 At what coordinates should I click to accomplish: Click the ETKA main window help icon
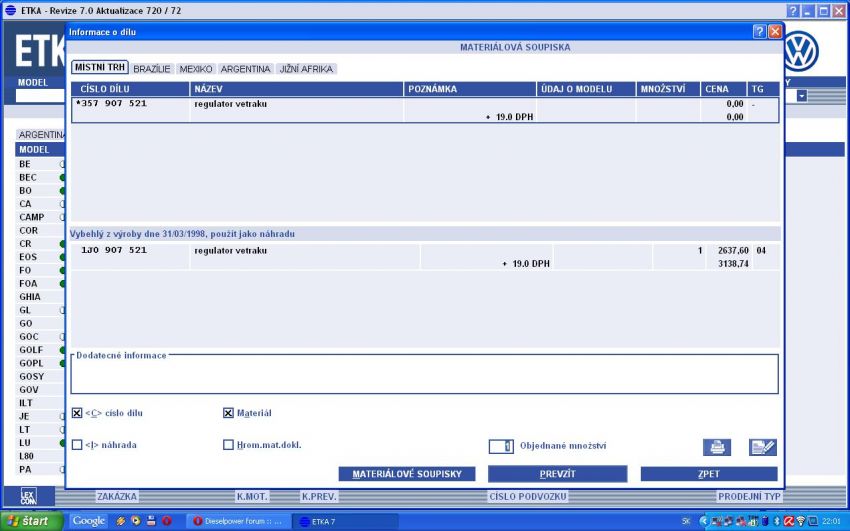pyautogui.click(x=793, y=10)
